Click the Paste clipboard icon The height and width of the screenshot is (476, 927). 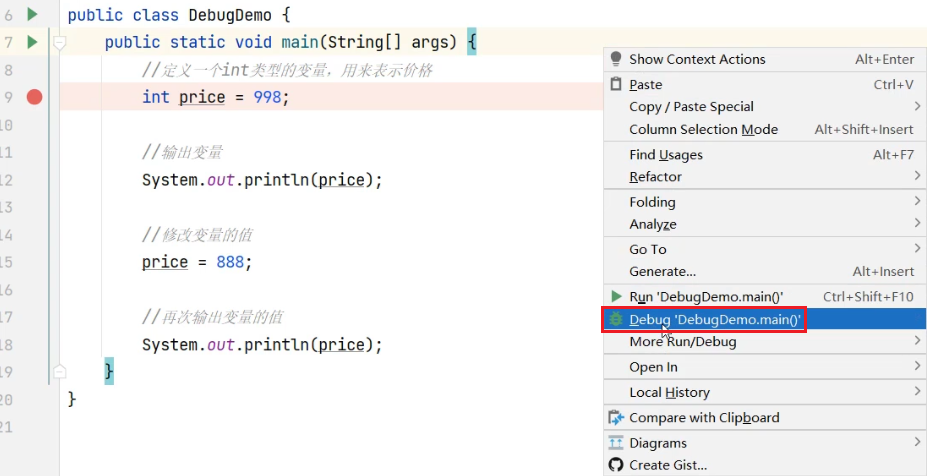click(615, 84)
